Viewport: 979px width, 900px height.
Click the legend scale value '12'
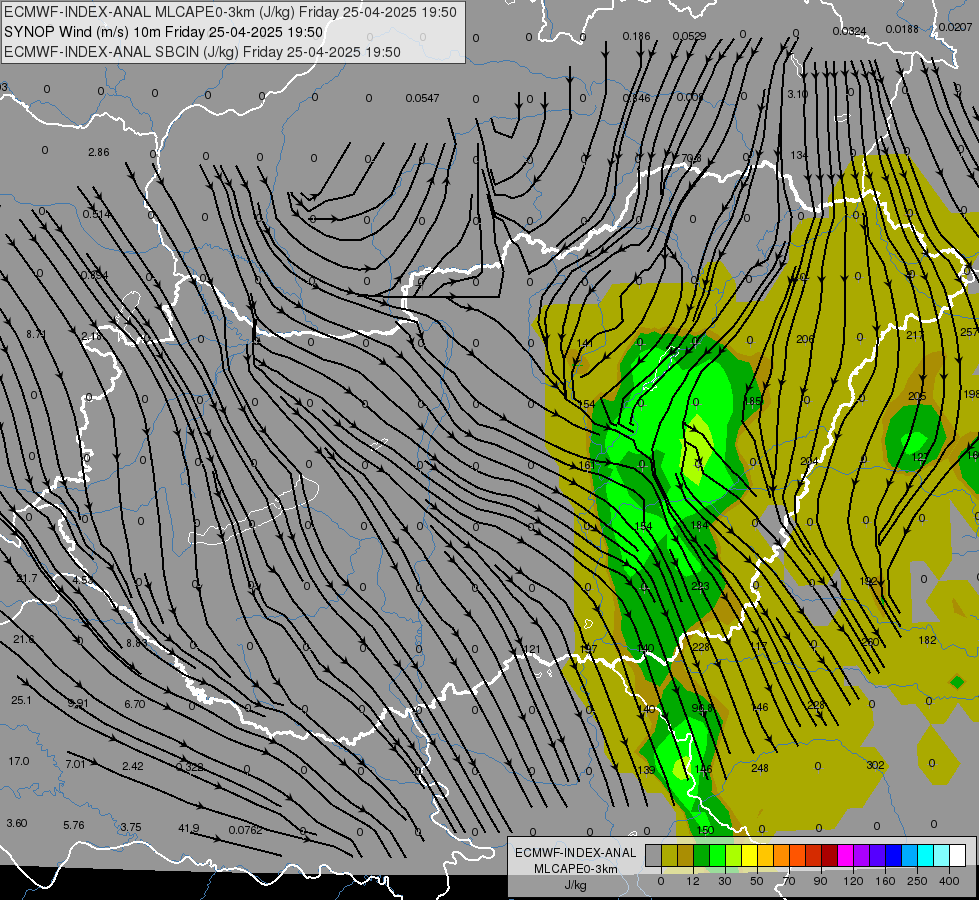[x=692, y=881]
